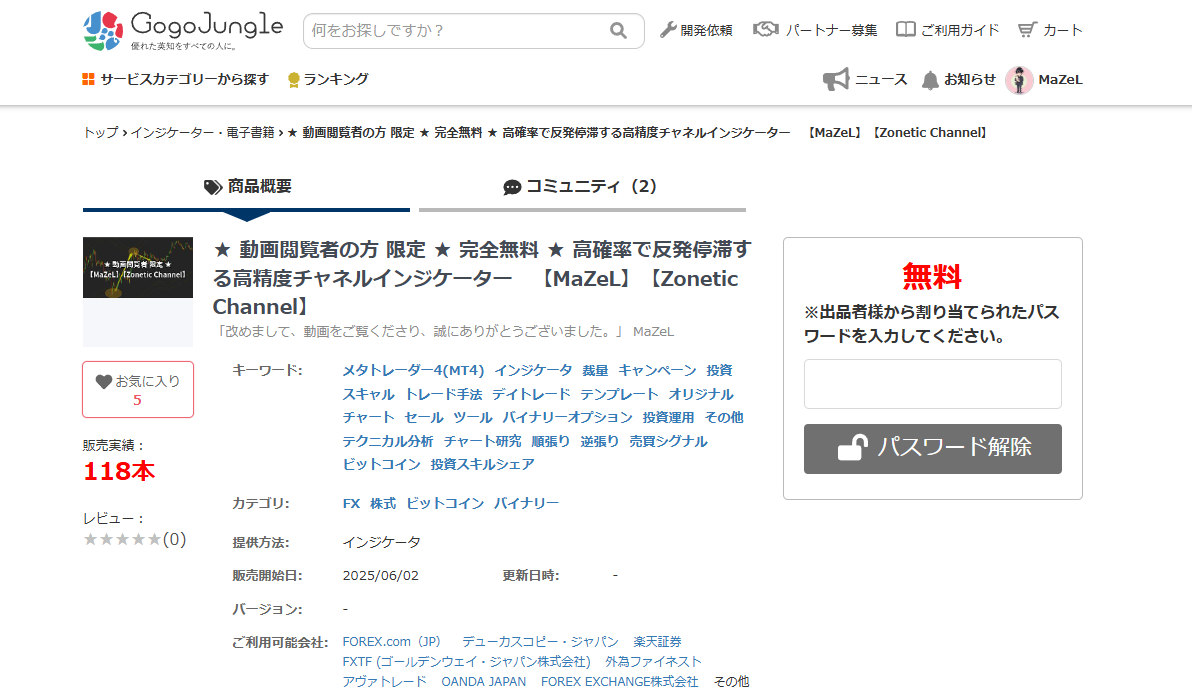Open ニュース megaphone link

click(865, 79)
